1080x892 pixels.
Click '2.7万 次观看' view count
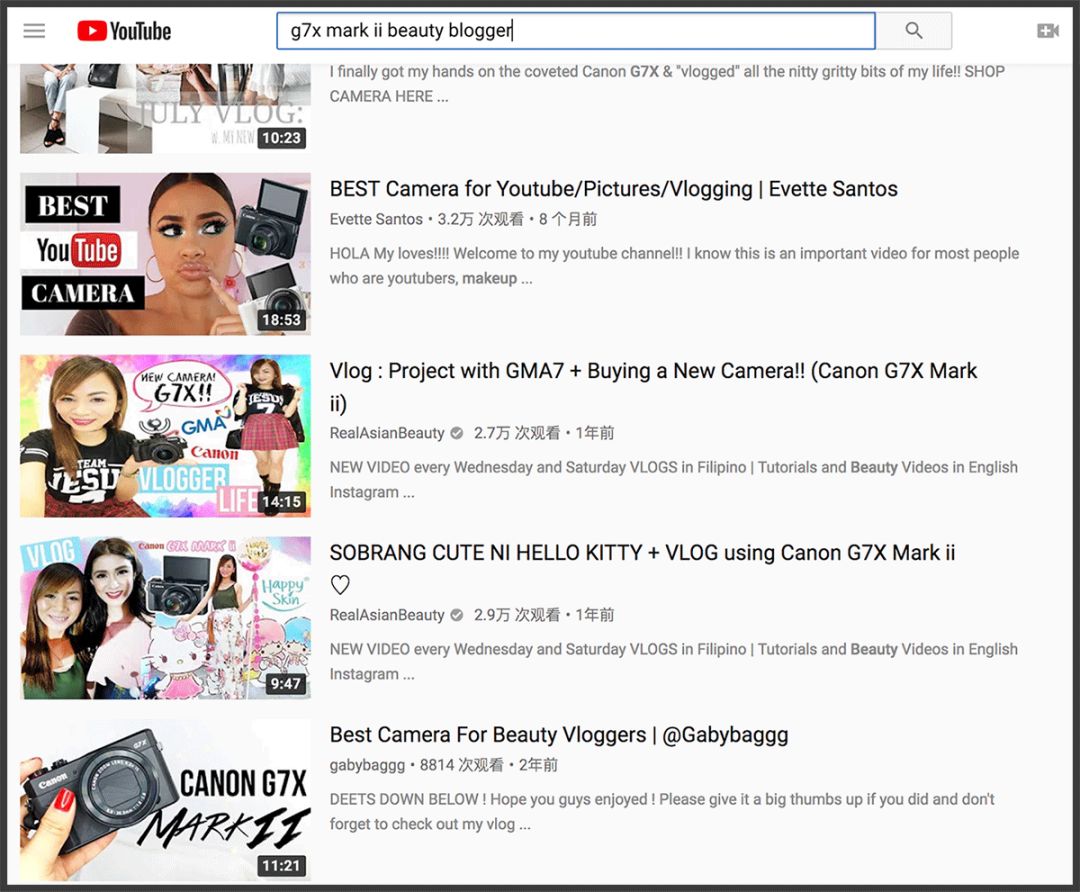[517, 433]
